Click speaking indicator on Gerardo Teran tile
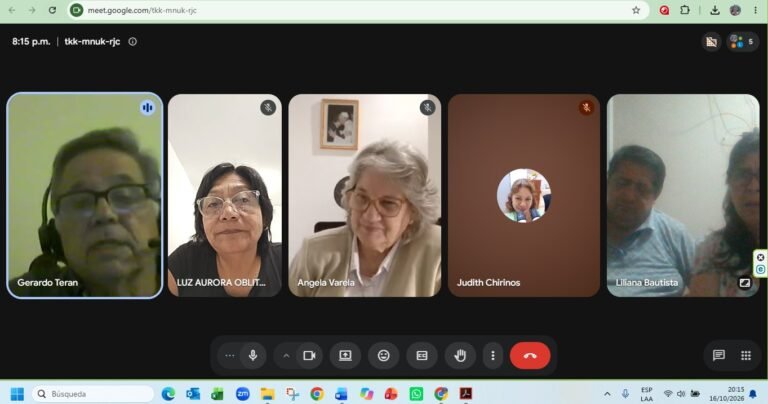Viewport: 768px width, 404px height. pos(147,107)
